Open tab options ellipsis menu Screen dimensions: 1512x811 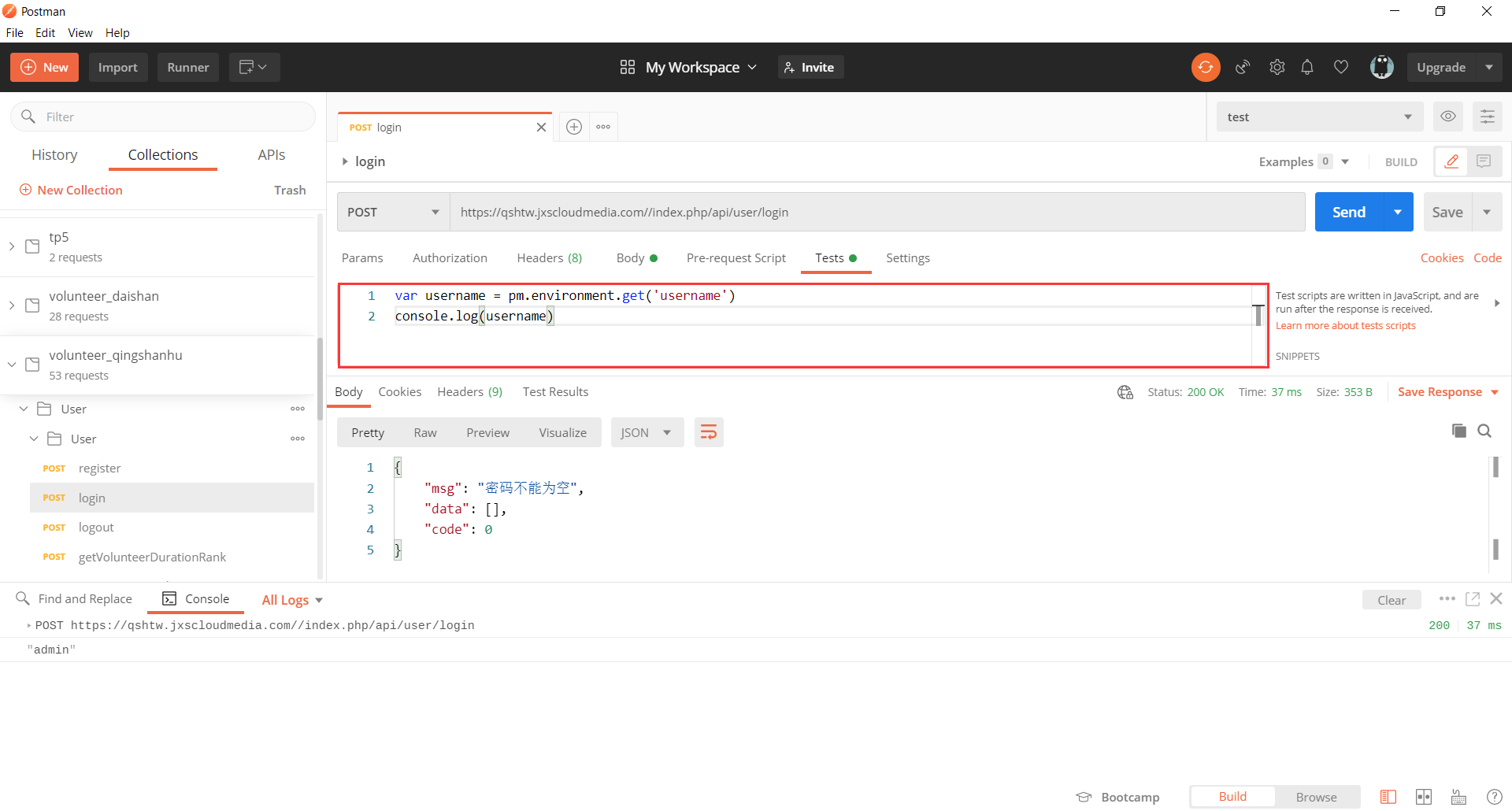(x=603, y=127)
